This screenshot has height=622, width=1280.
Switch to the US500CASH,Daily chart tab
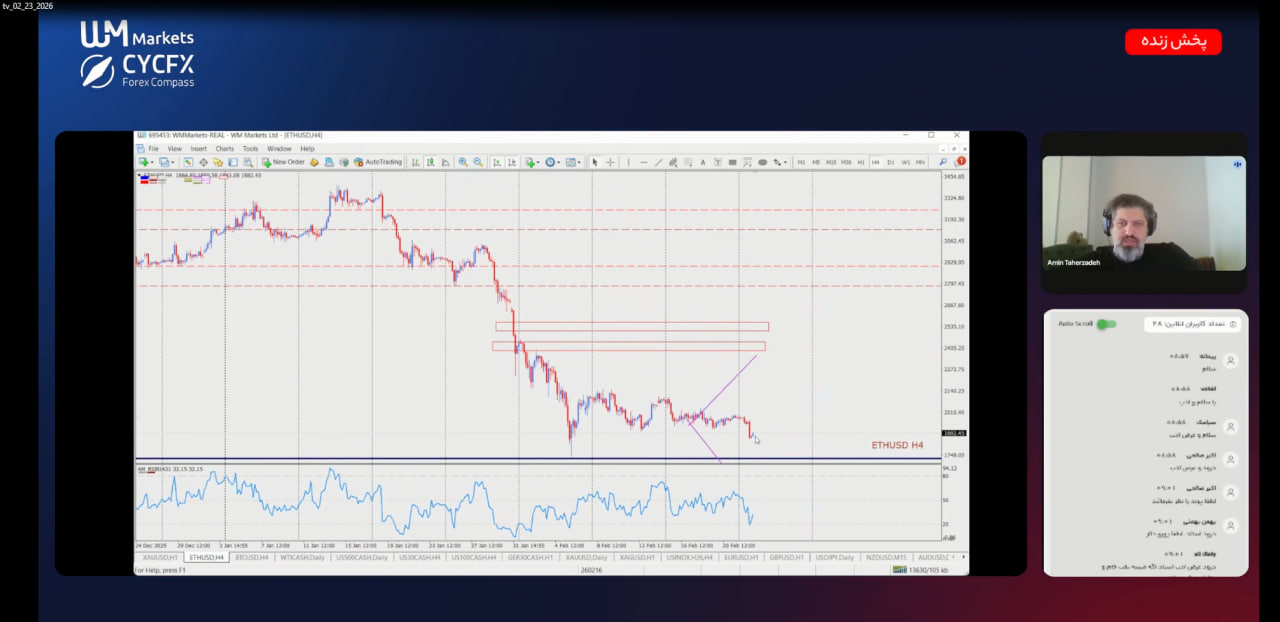[362, 557]
